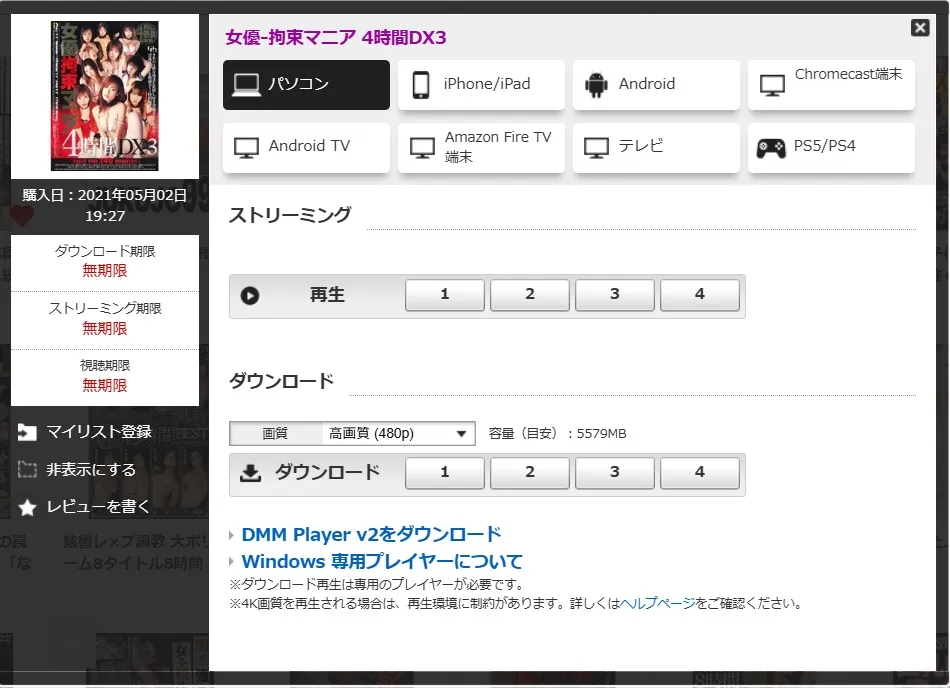
Task: Click the 容量（目安）：5579MB text
Action: [557, 434]
